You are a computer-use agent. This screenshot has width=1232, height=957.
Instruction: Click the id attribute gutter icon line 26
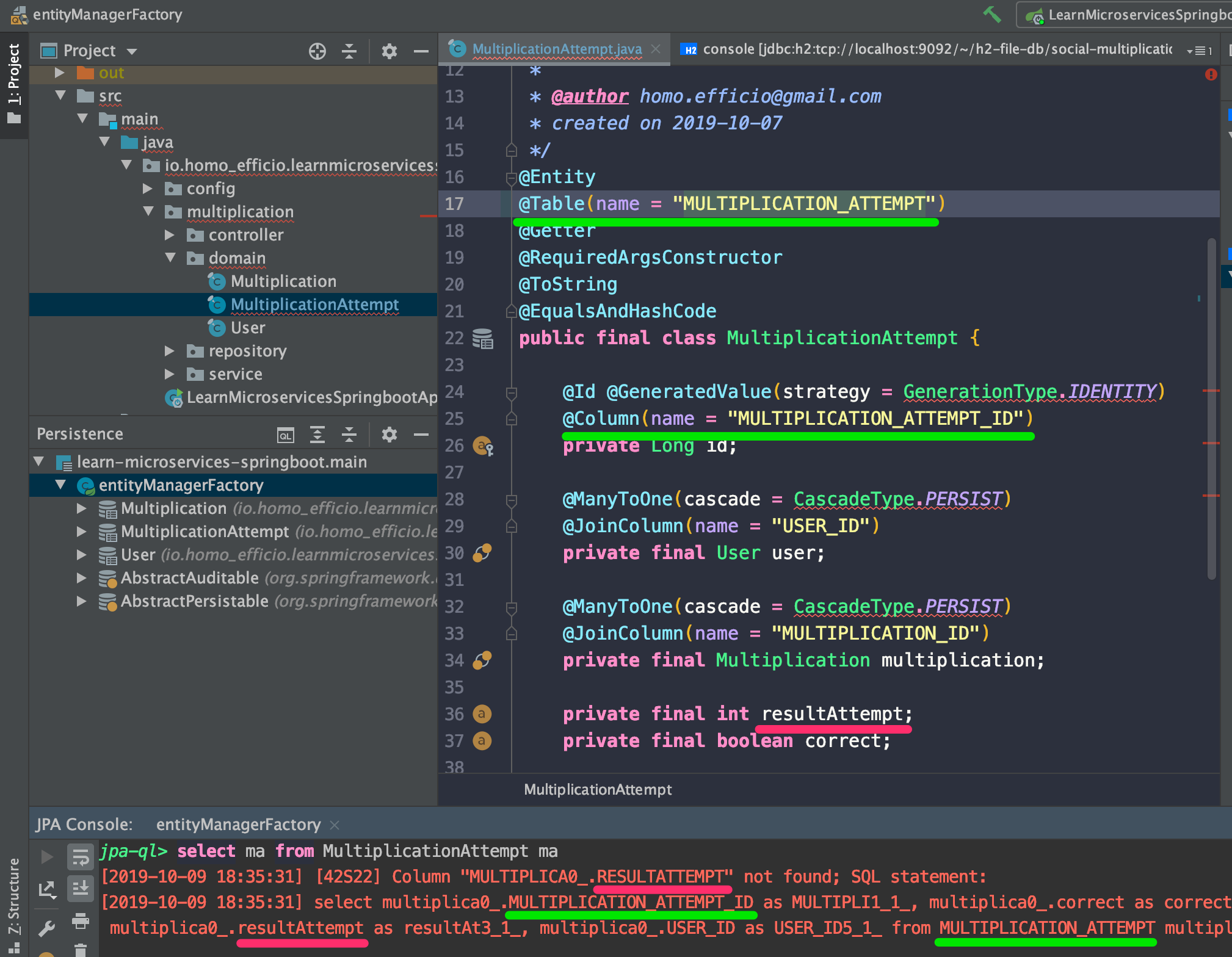(x=482, y=446)
